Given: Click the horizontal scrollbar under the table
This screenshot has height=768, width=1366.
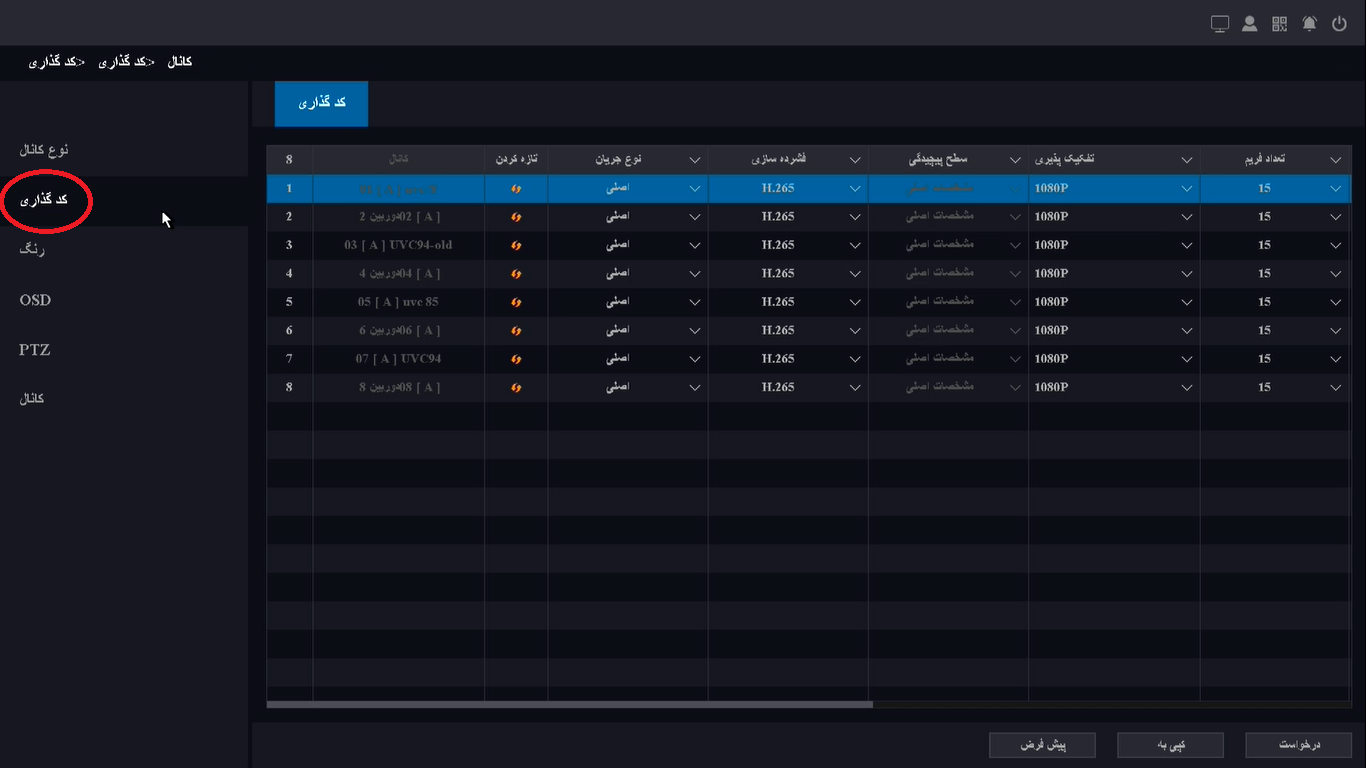Looking at the screenshot, I should coord(570,704).
